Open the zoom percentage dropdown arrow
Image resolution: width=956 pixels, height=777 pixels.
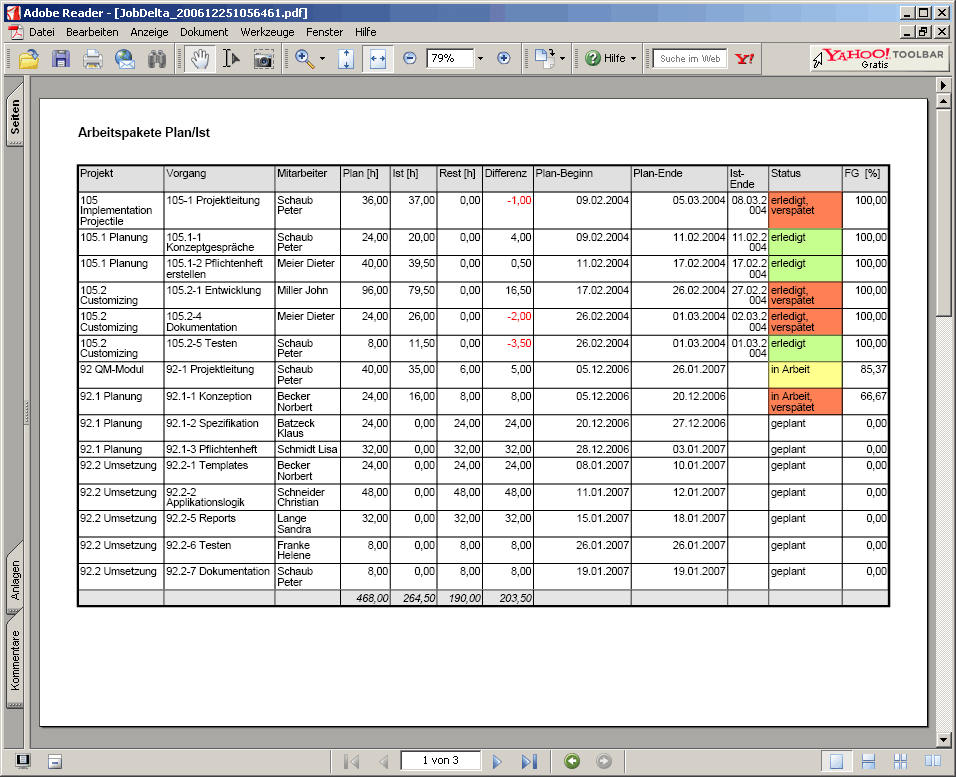click(480, 59)
